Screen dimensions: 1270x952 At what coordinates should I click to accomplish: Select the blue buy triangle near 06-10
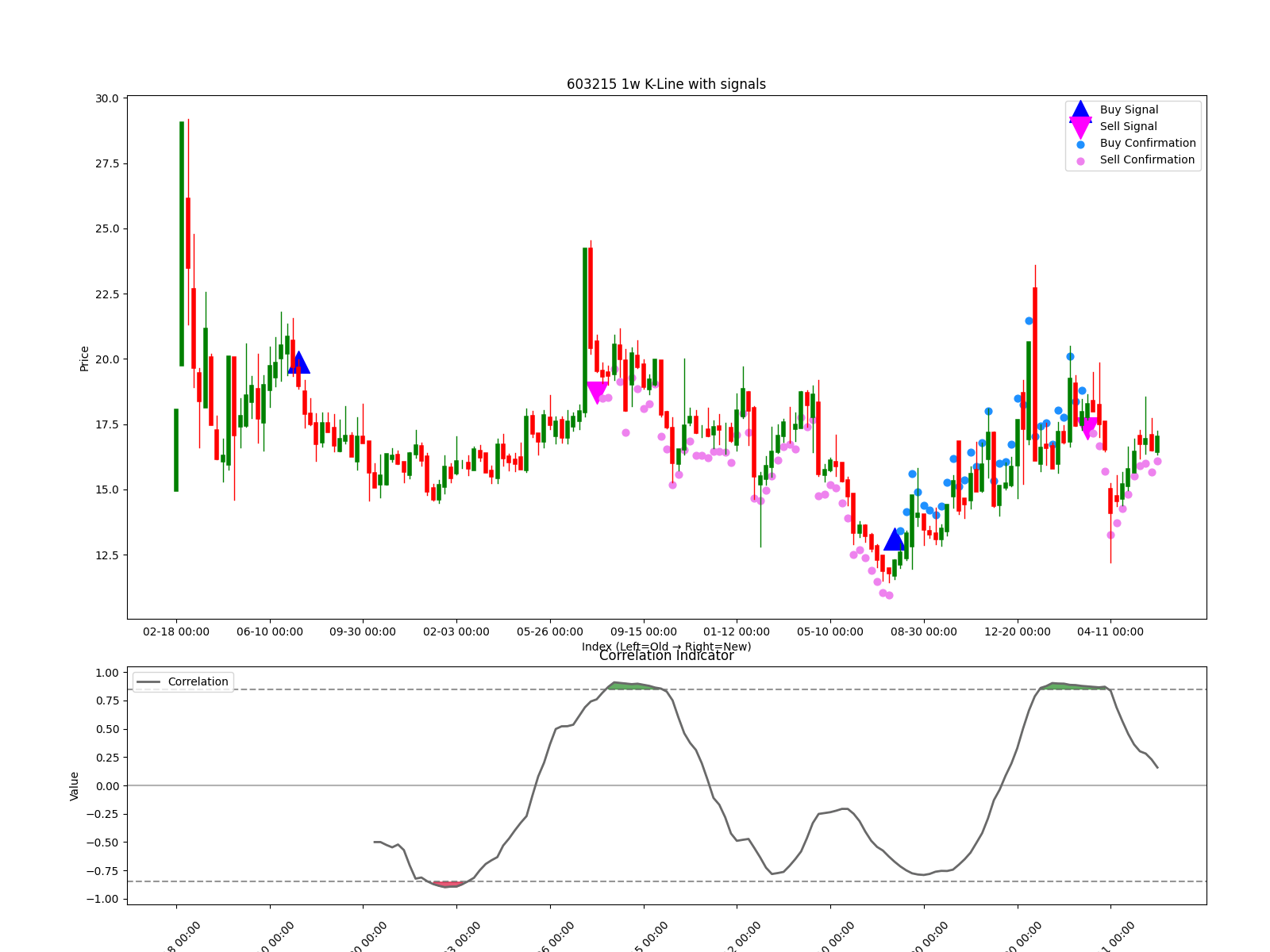tap(298, 363)
